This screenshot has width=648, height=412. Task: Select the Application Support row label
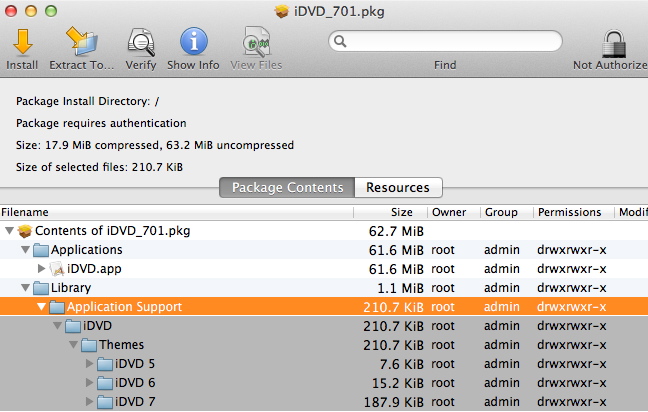(124, 307)
